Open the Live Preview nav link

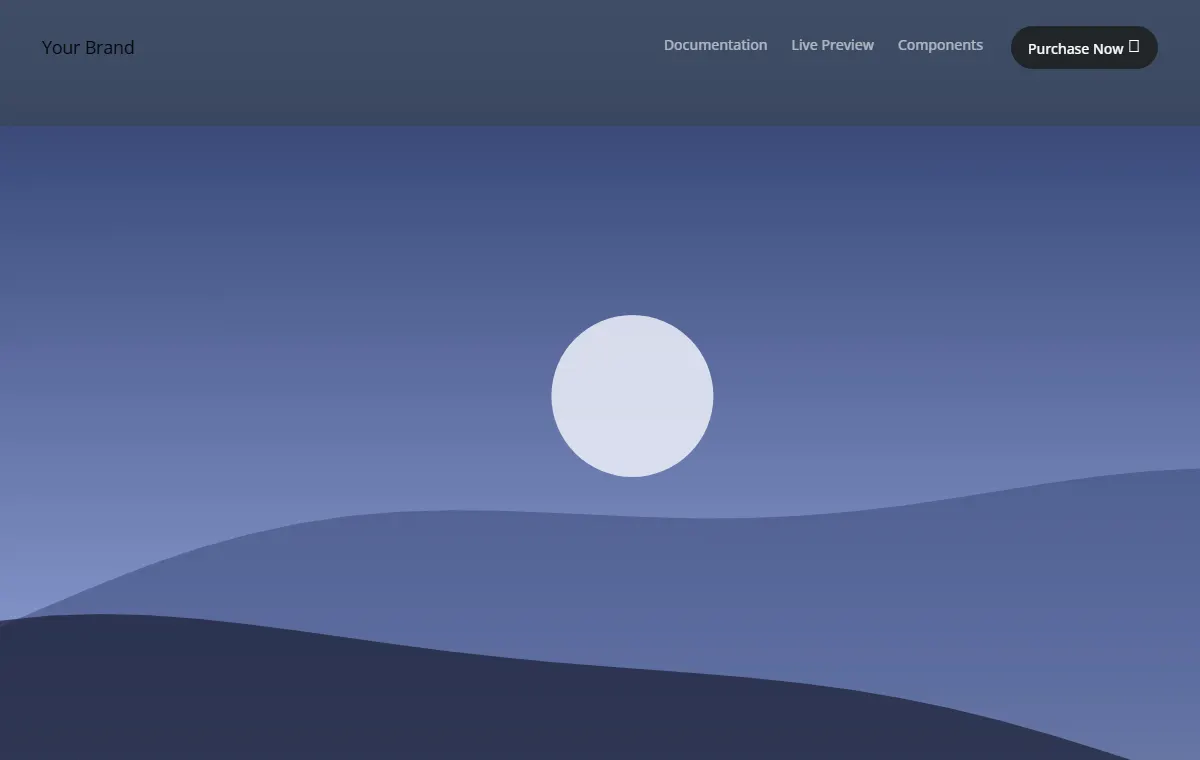833,45
